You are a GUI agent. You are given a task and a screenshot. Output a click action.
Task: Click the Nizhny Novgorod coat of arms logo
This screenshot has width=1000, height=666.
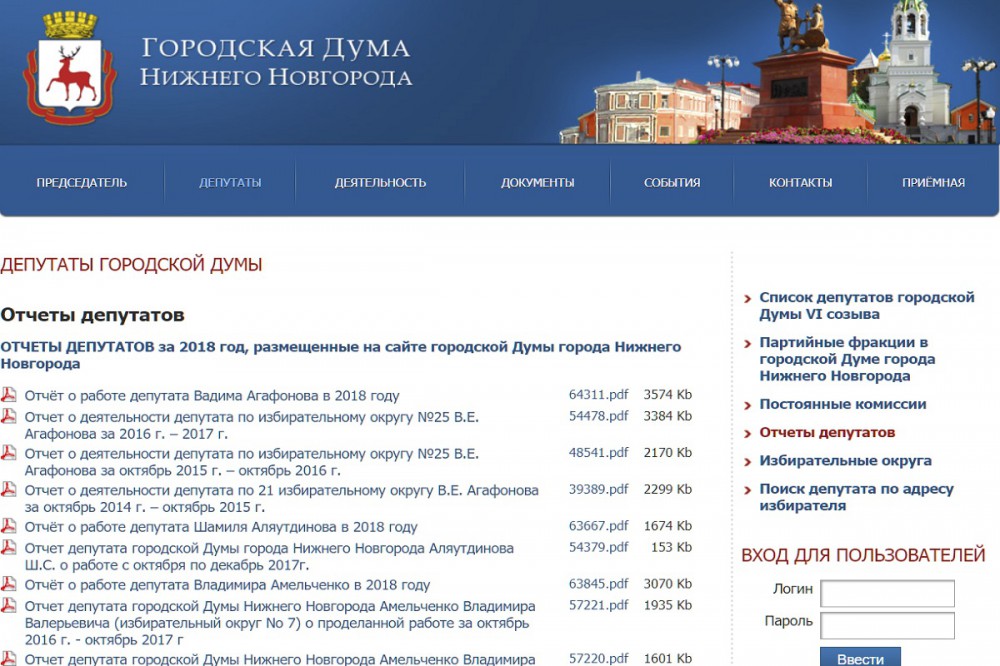(x=69, y=68)
